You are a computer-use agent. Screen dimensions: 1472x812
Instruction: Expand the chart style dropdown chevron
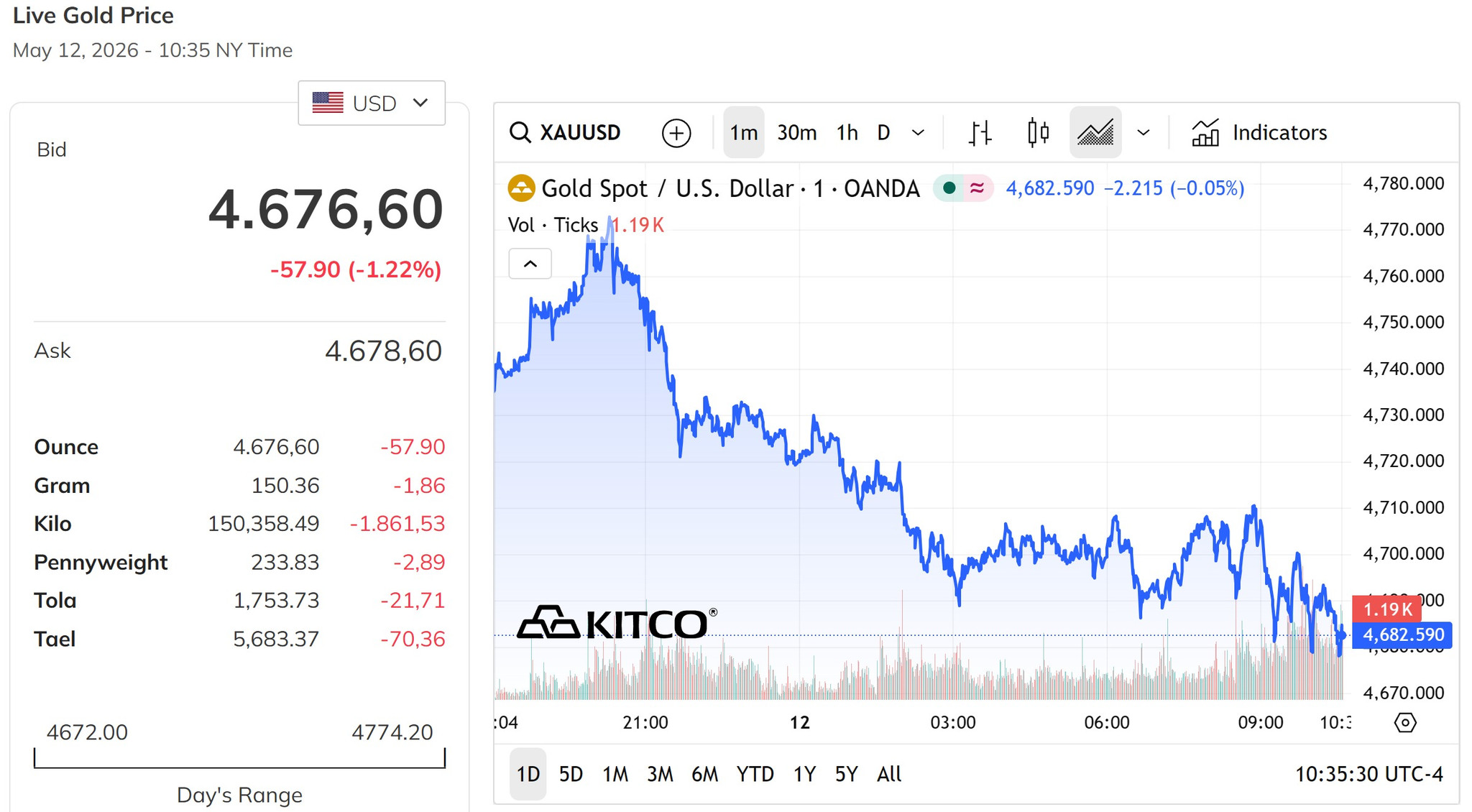pyautogui.click(x=1144, y=133)
